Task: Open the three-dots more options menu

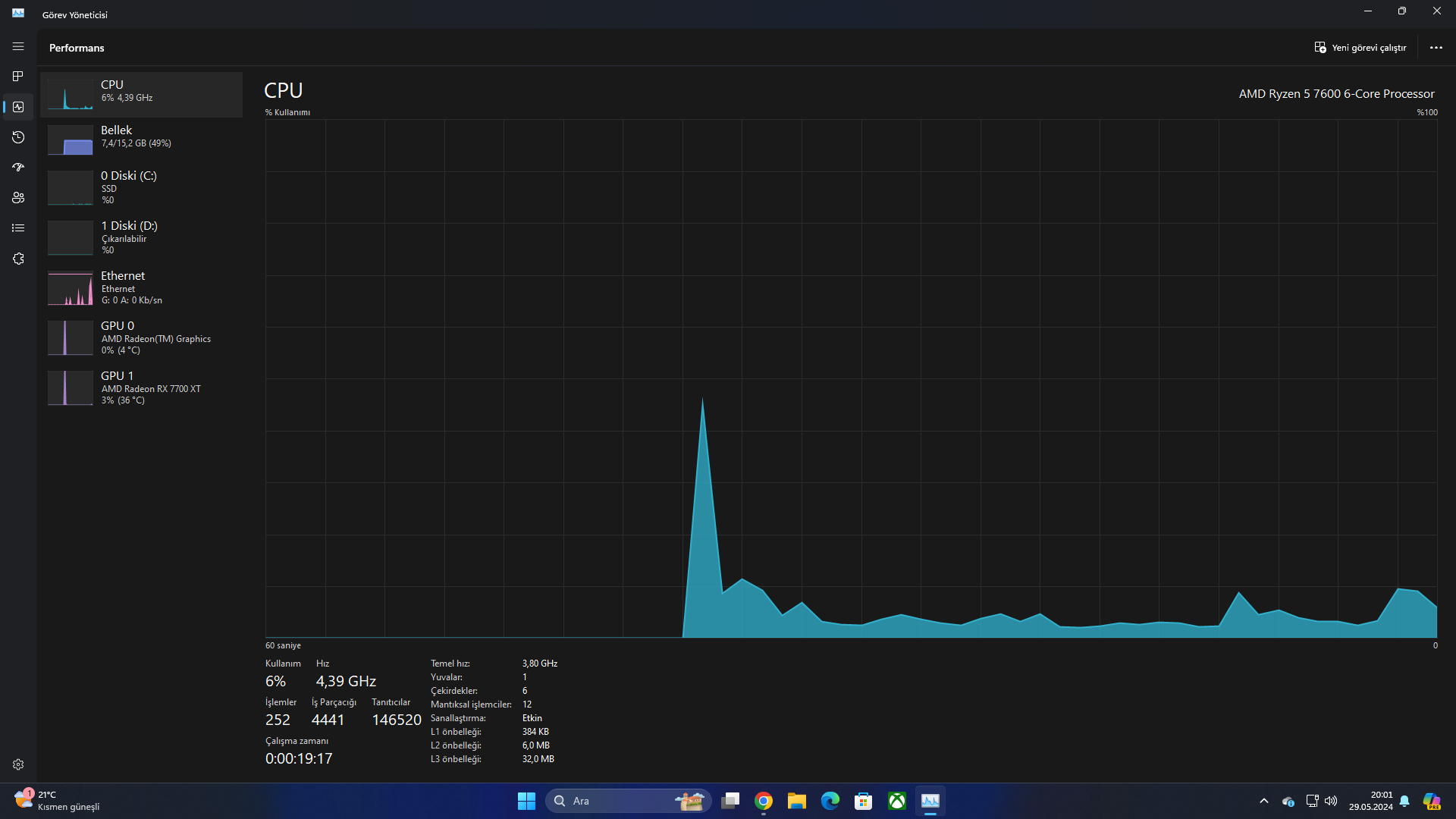Action: [1436, 48]
